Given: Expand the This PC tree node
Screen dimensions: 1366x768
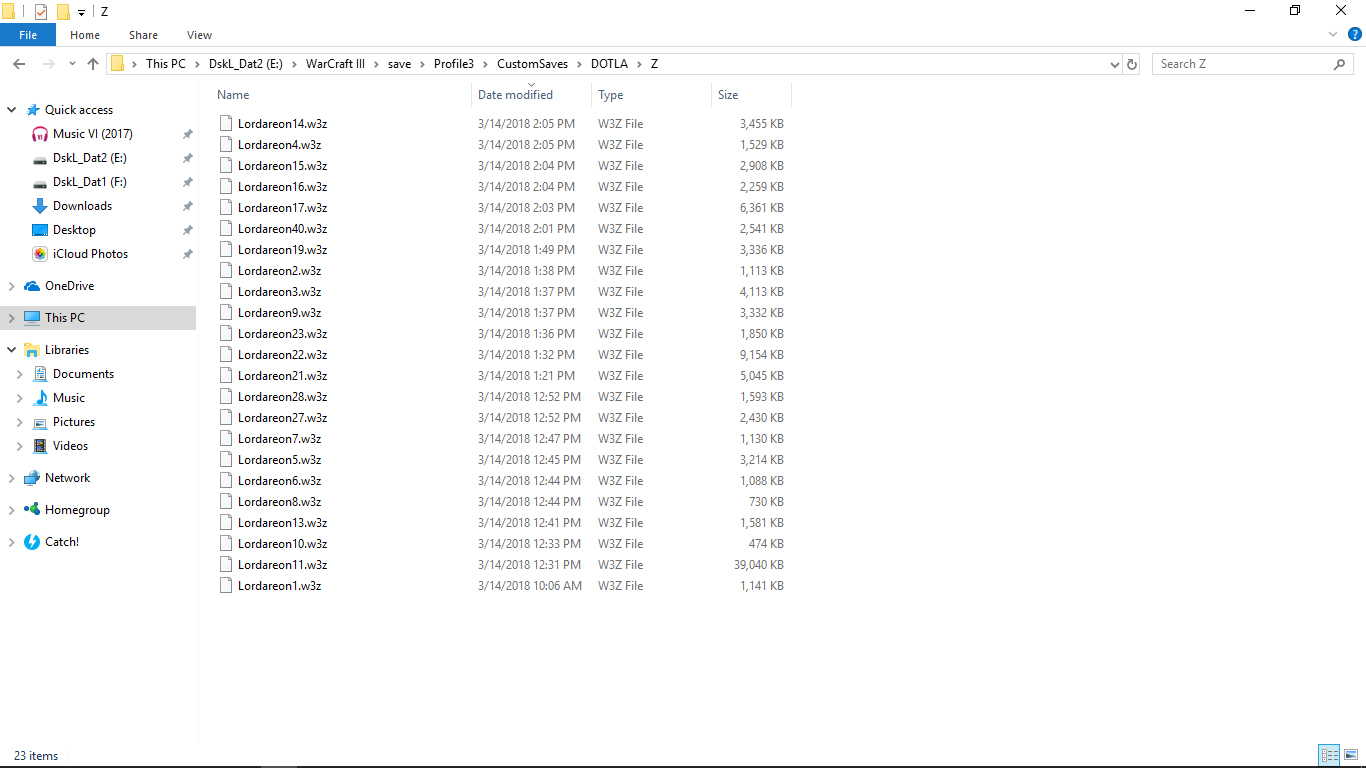Looking at the screenshot, I should point(12,318).
